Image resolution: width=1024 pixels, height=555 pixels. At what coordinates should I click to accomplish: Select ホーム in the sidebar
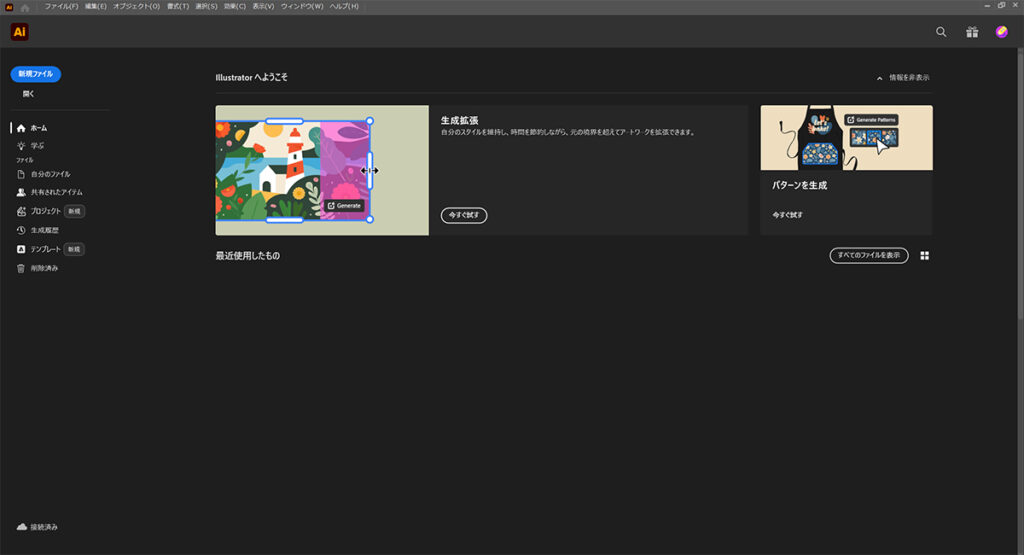pos(39,128)
